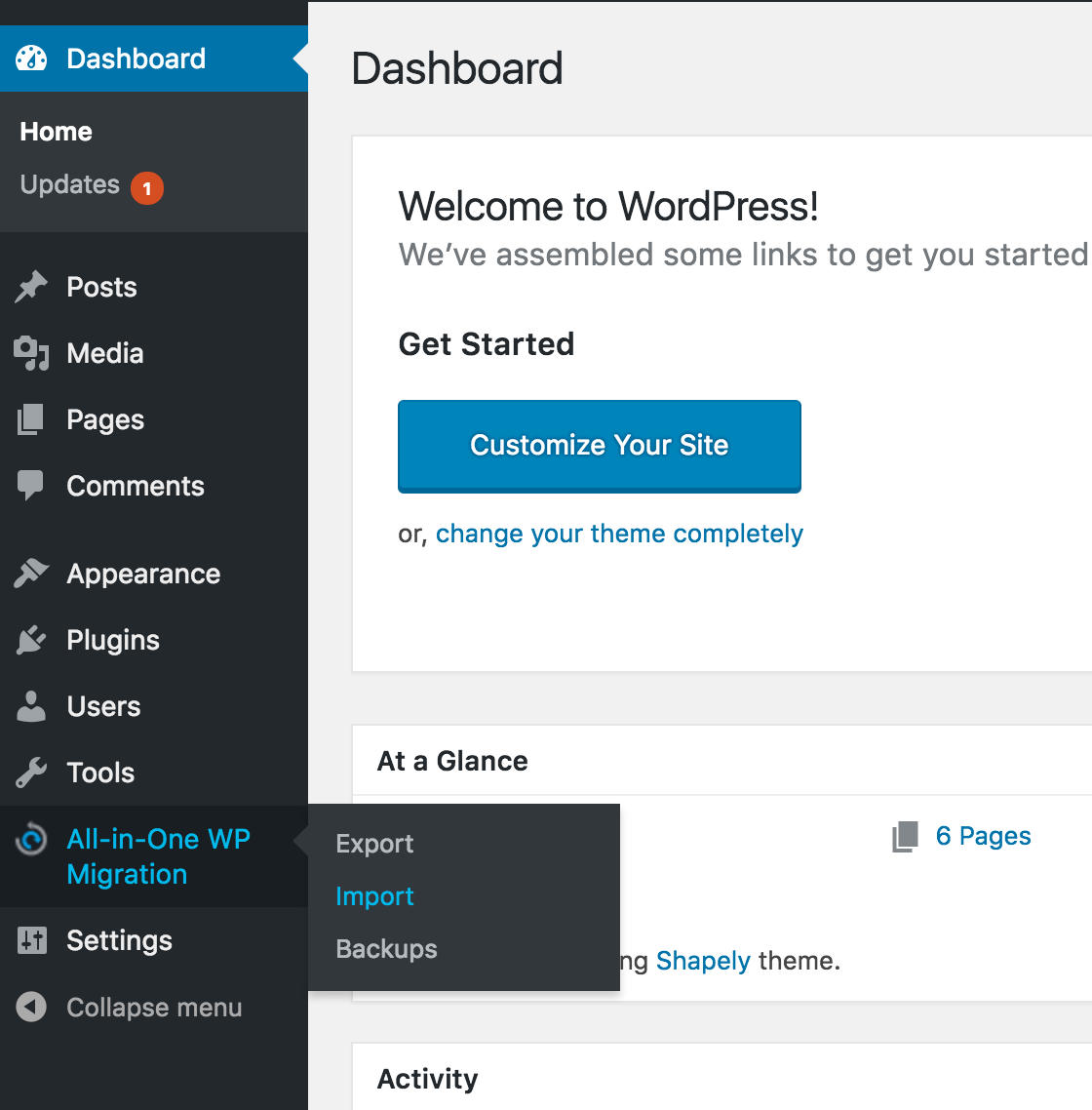Choose Import from migration flyout
1092x1110 pixels.
tap(374, 896)
